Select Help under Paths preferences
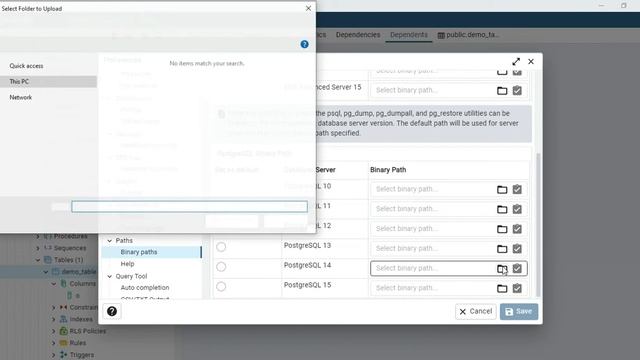 click(x=127, y=264)
